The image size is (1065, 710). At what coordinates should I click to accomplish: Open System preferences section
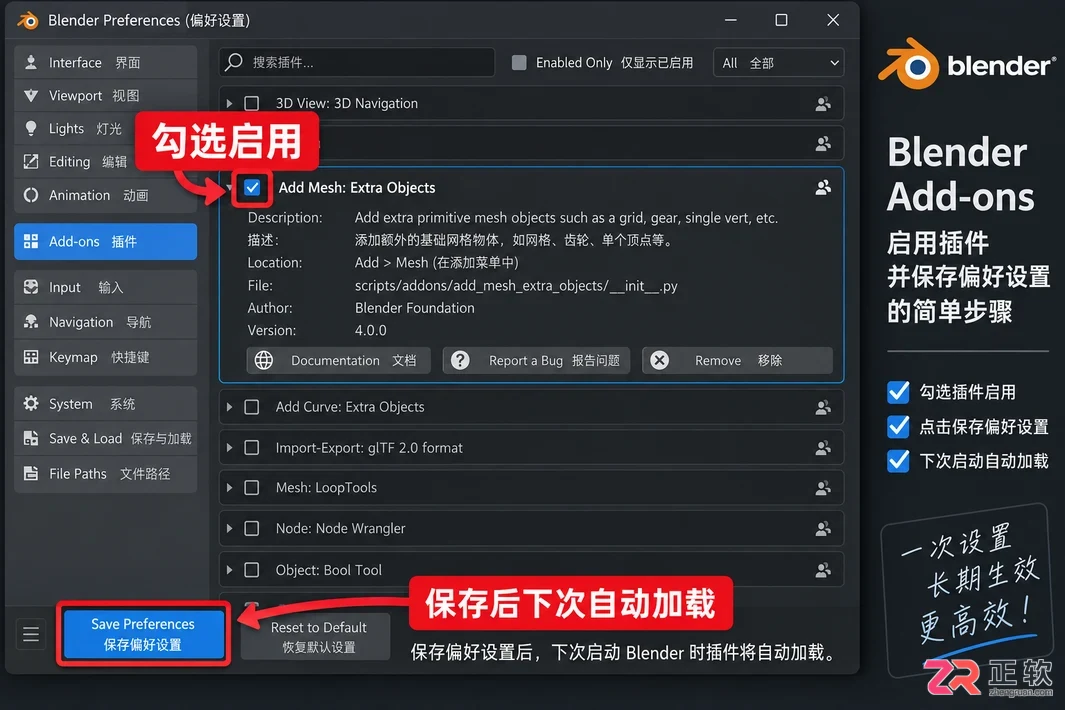click(105, 404)
